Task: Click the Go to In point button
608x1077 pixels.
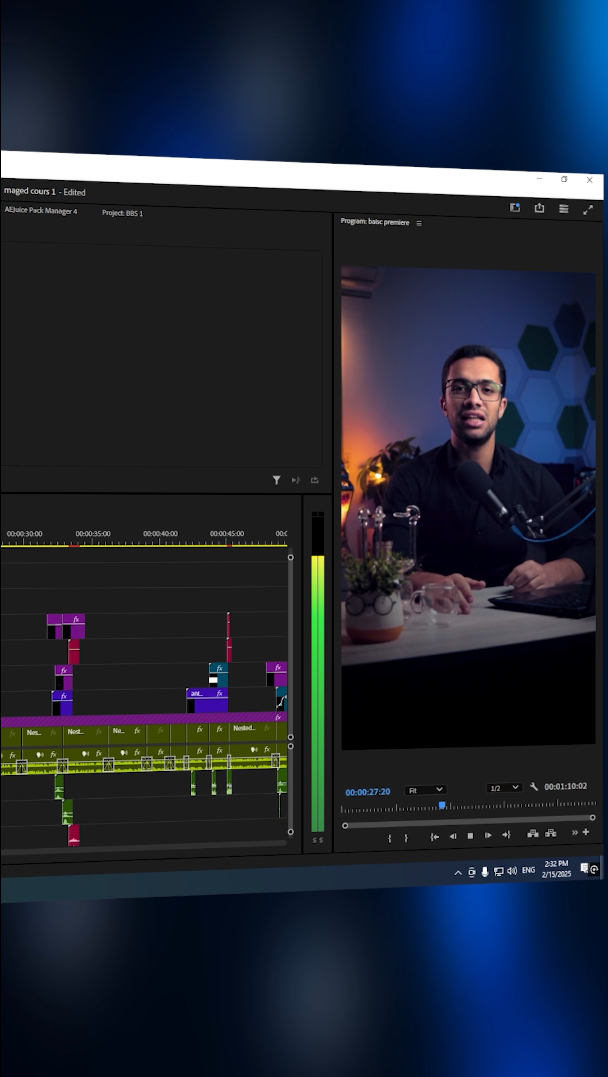Action: point(434,836)
